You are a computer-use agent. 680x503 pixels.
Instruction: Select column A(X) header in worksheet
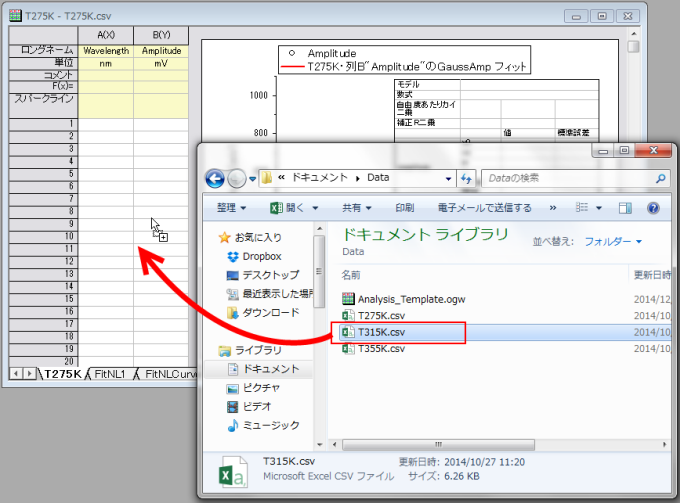[106, 35]
